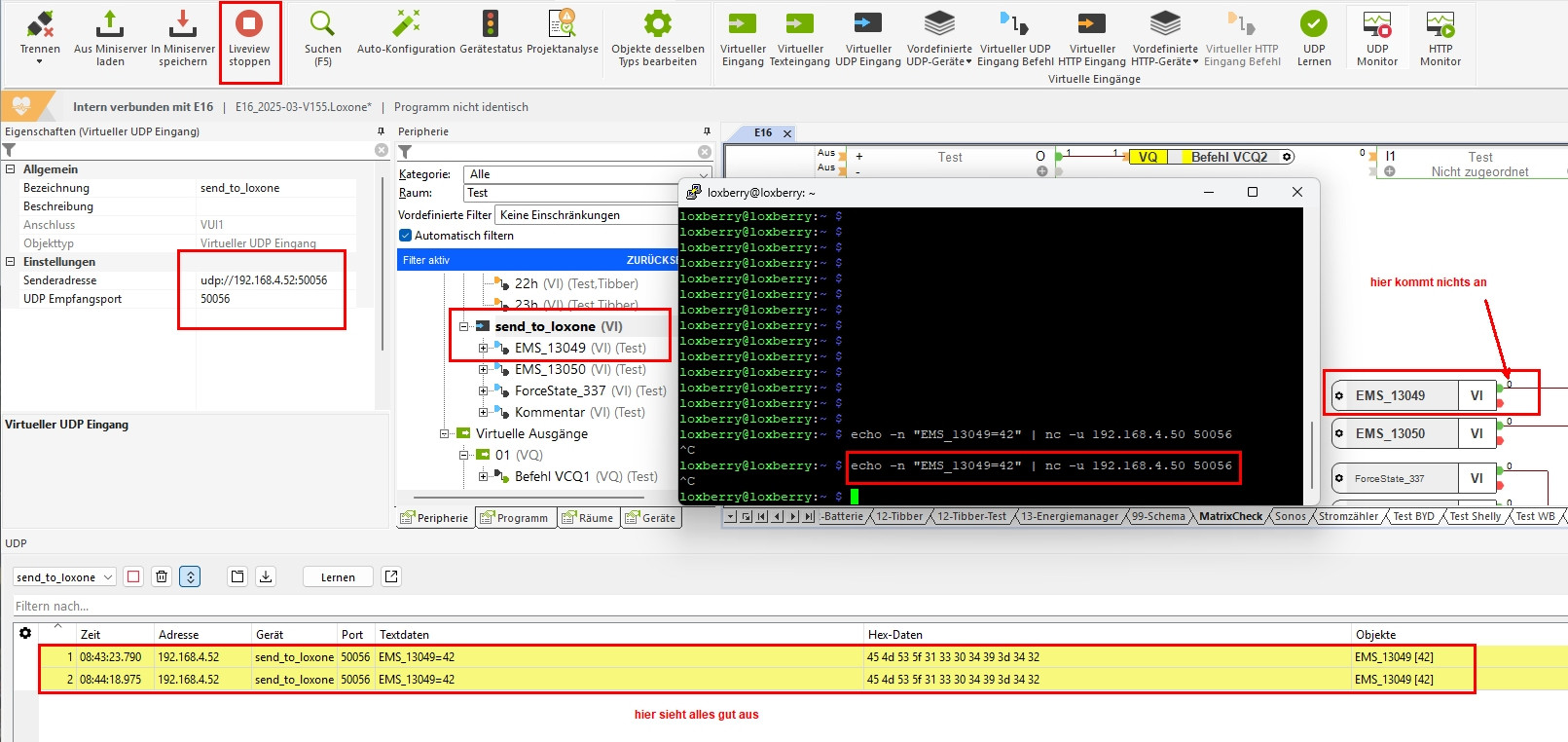Open the send_to_loxone device dropdown
This screenshot has height=742, width=1568.
(64, 577)
